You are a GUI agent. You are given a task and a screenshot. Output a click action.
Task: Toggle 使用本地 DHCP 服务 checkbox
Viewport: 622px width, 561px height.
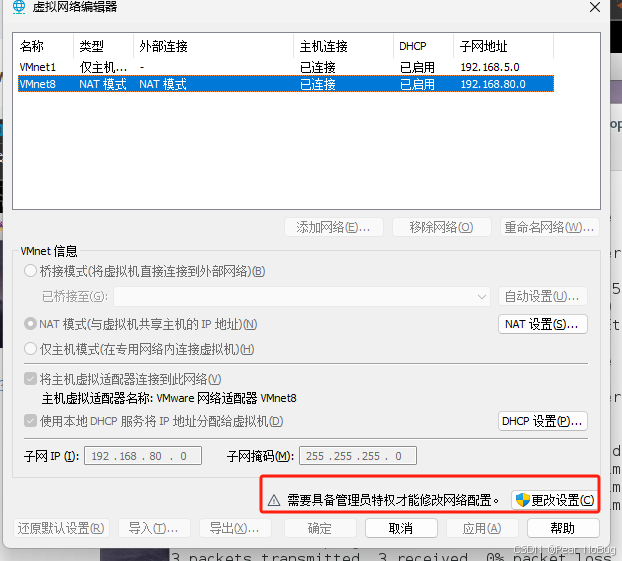[x=30, y=421]
